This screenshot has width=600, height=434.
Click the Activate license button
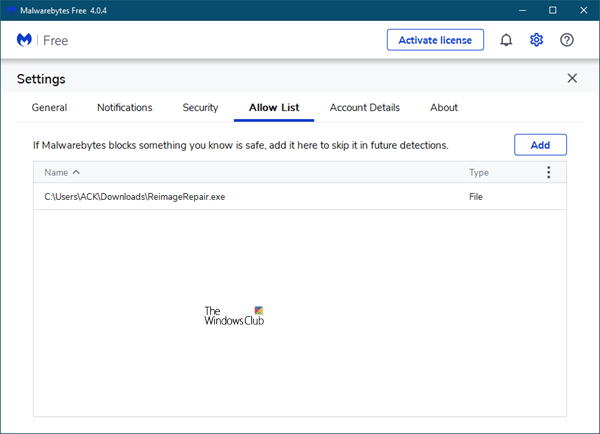tap(435, 40)
